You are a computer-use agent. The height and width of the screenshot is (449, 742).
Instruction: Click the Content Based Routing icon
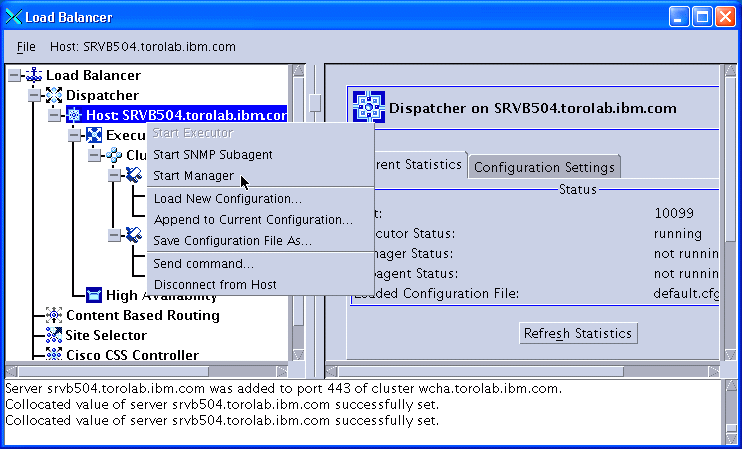click(54, 315)
